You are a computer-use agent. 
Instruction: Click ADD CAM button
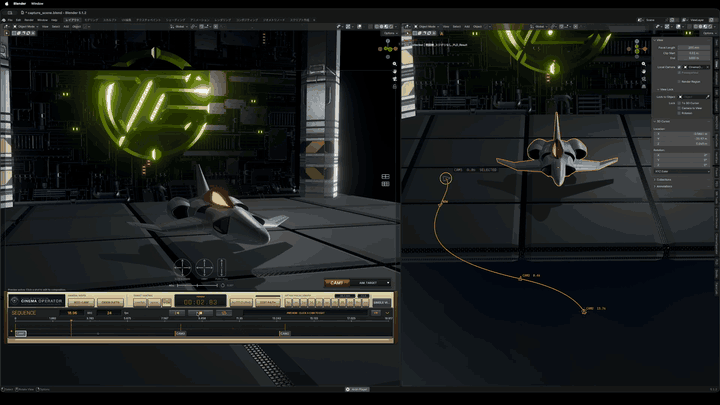coord(81,303)
